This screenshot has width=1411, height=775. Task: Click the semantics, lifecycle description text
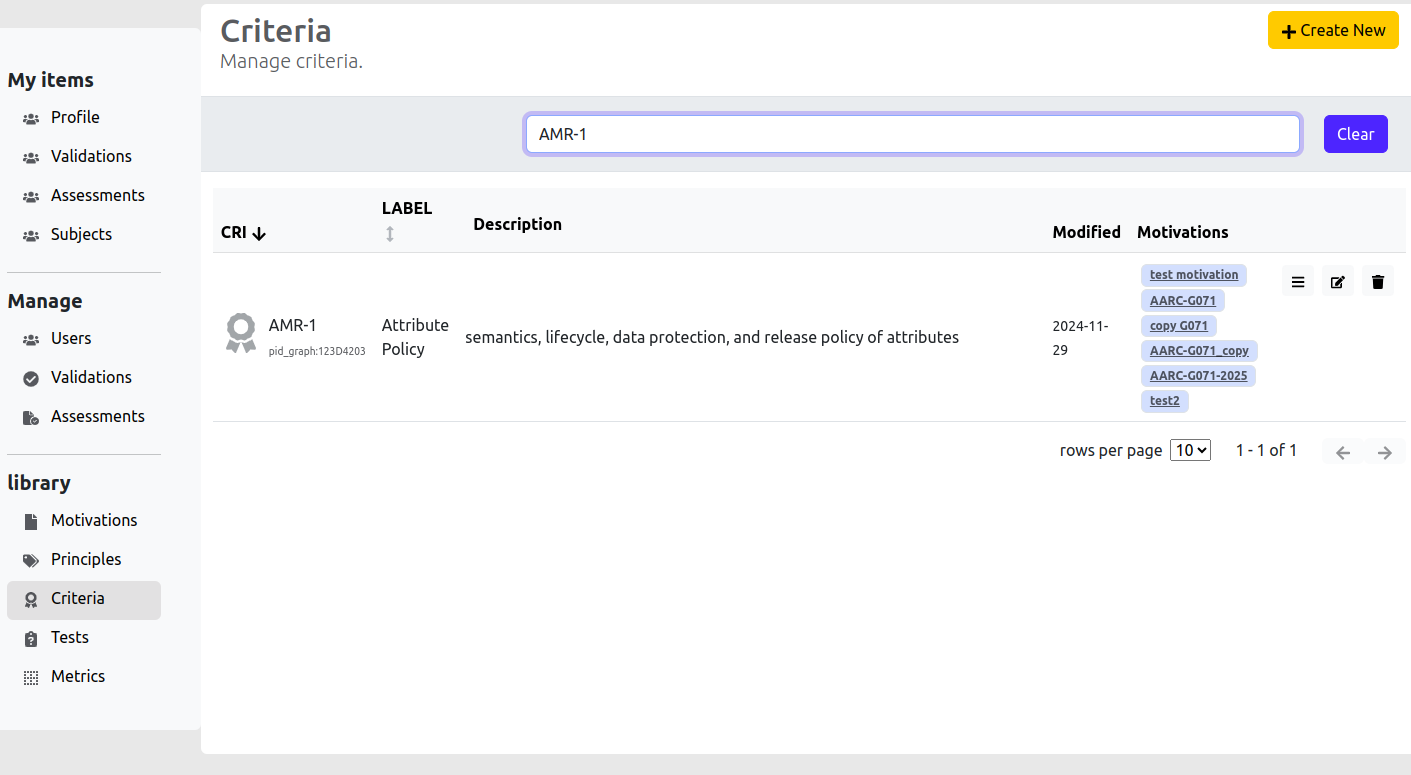[x=712, y=337]
